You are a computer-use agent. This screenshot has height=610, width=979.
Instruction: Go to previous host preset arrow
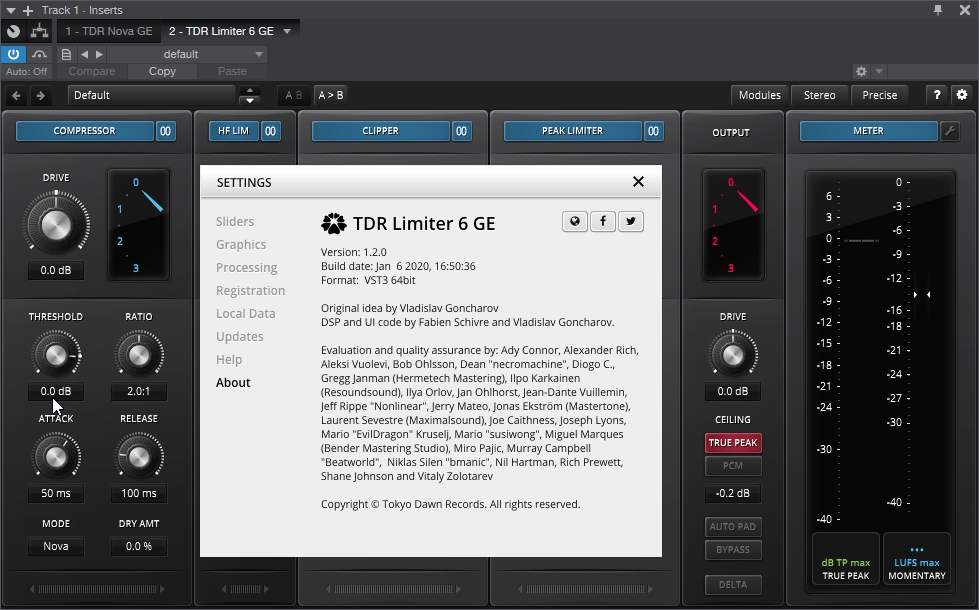click(x=84, y=54)
